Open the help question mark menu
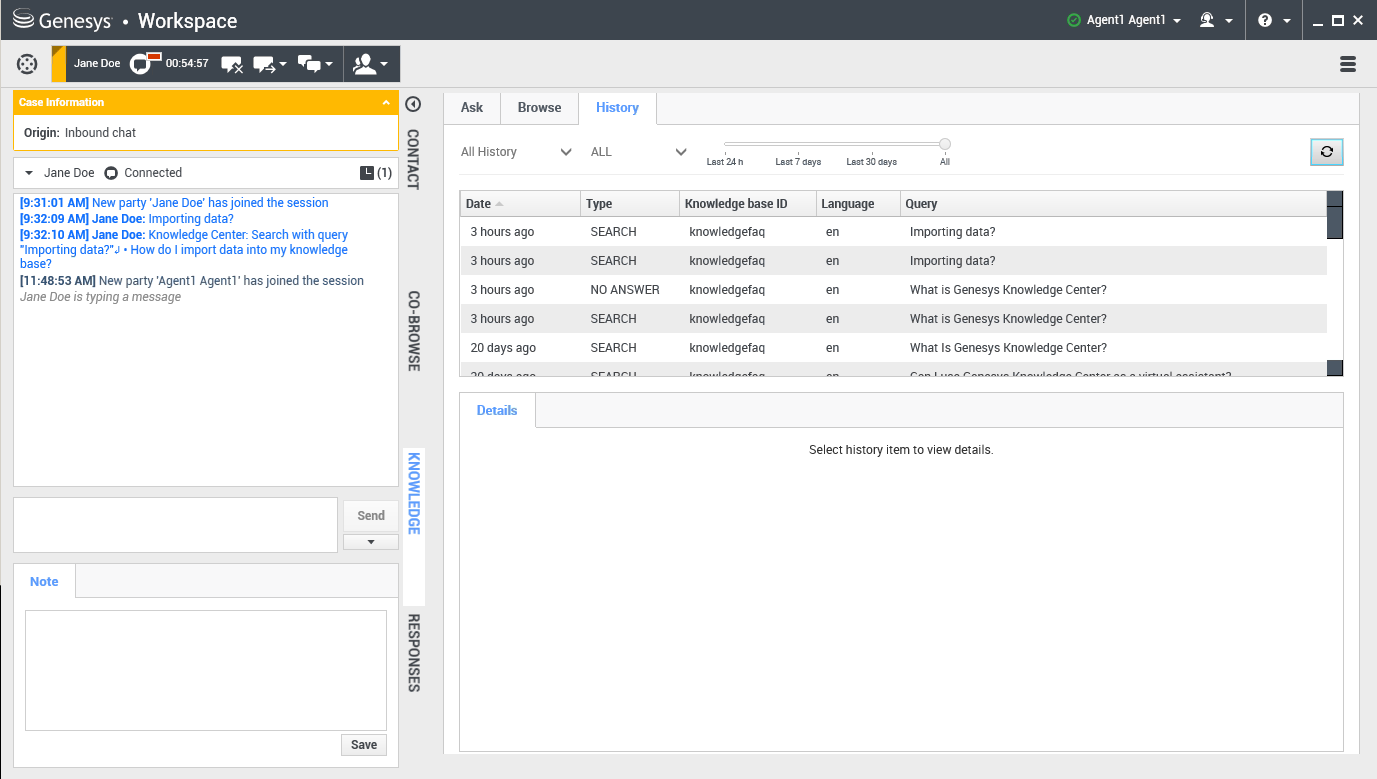 click(x=1265, y=20)
